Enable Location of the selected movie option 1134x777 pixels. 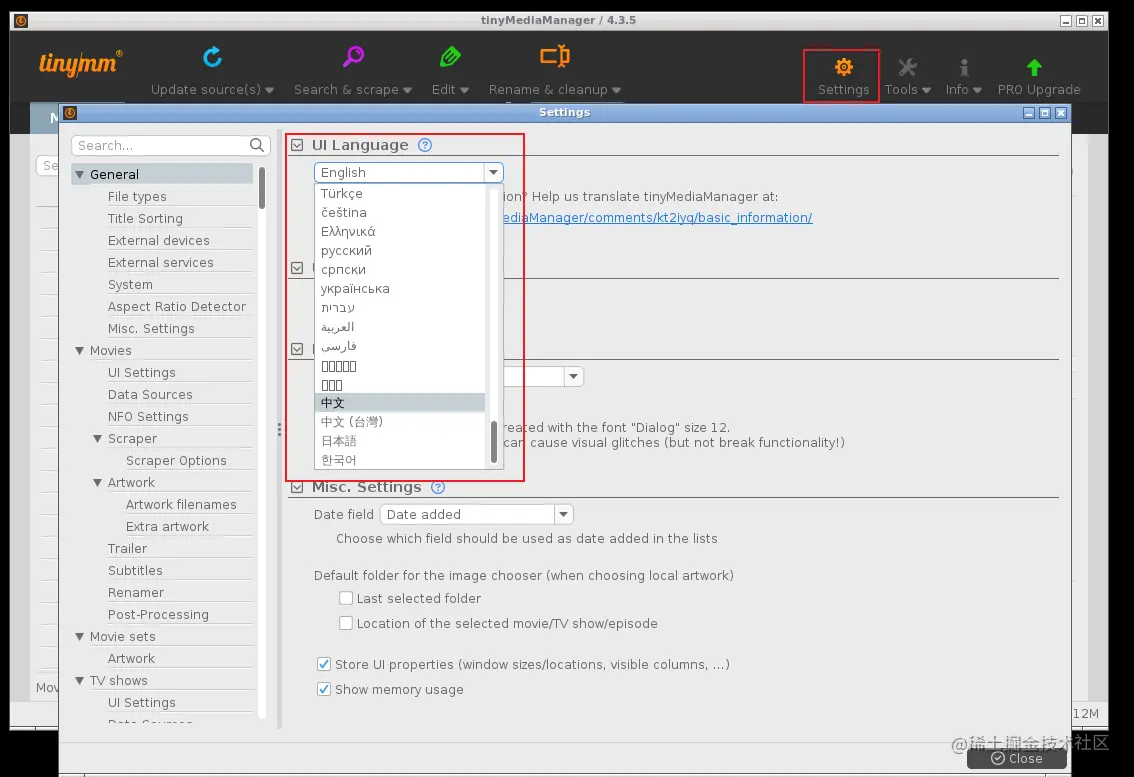click(x=346, y=623)
